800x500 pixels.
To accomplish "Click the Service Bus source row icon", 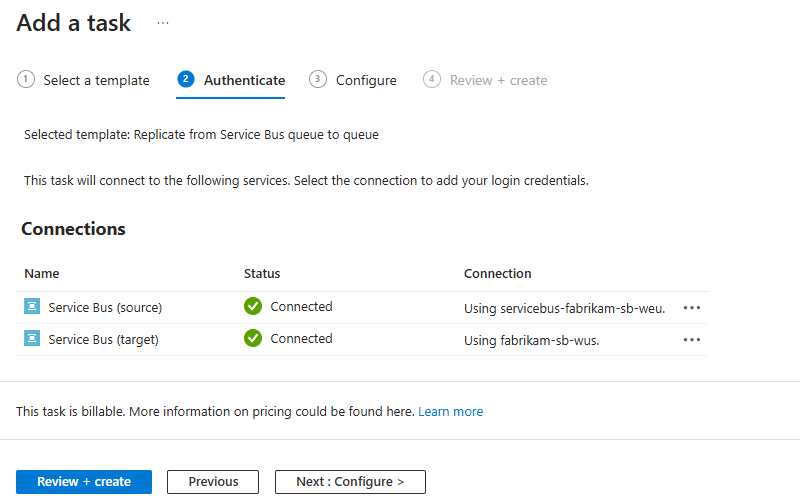I will pyautogui.click(x=31, y=307).
